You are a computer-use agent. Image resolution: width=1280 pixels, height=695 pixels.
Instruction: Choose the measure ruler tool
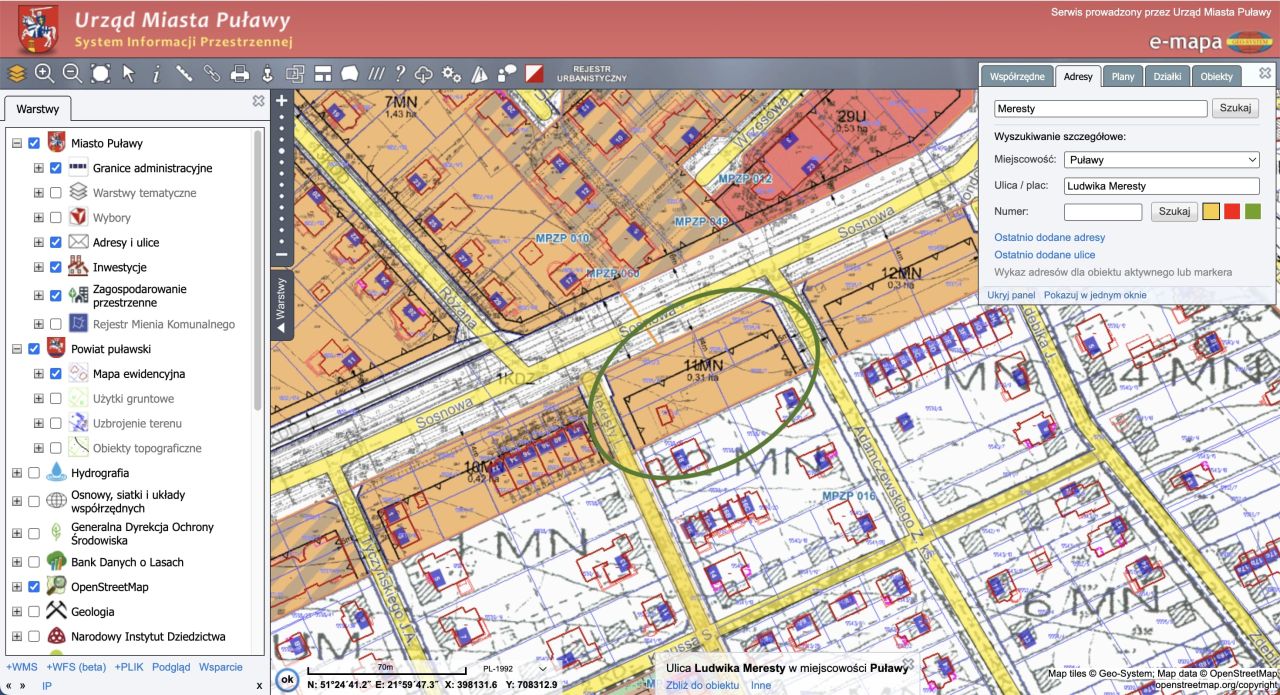click(x=184, y=73)
